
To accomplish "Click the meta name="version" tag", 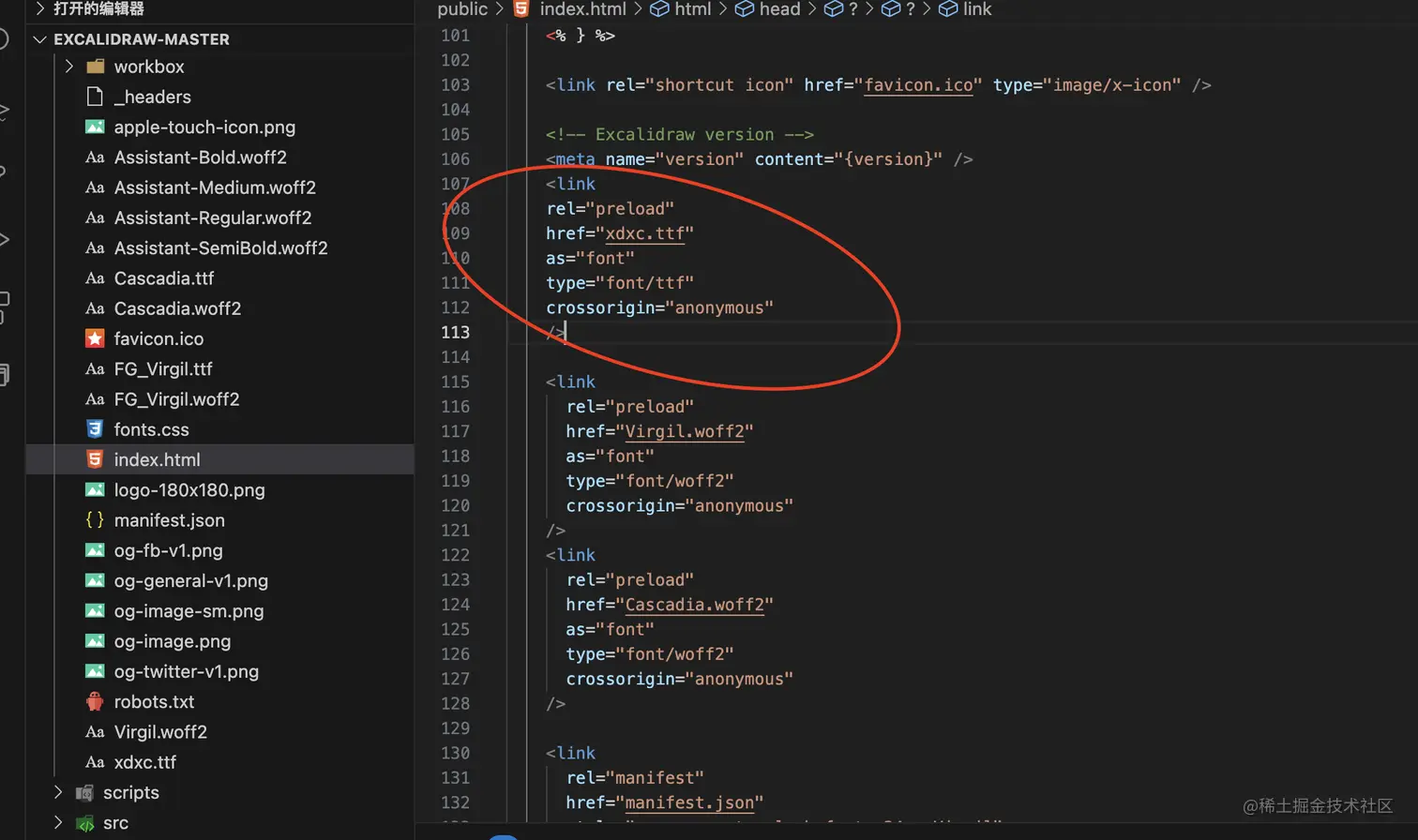I will pos(760,159).
